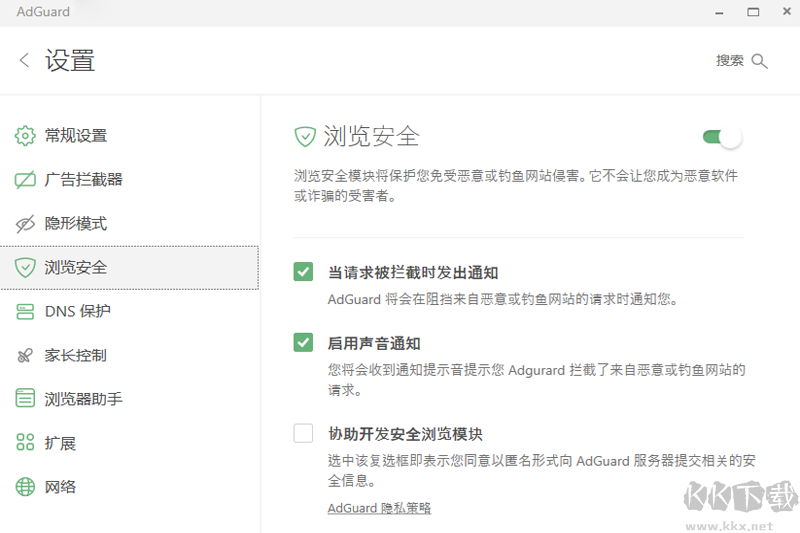
Task: Check 协助开发安全浏览模块 checkbox
Action: pos(303,433)
